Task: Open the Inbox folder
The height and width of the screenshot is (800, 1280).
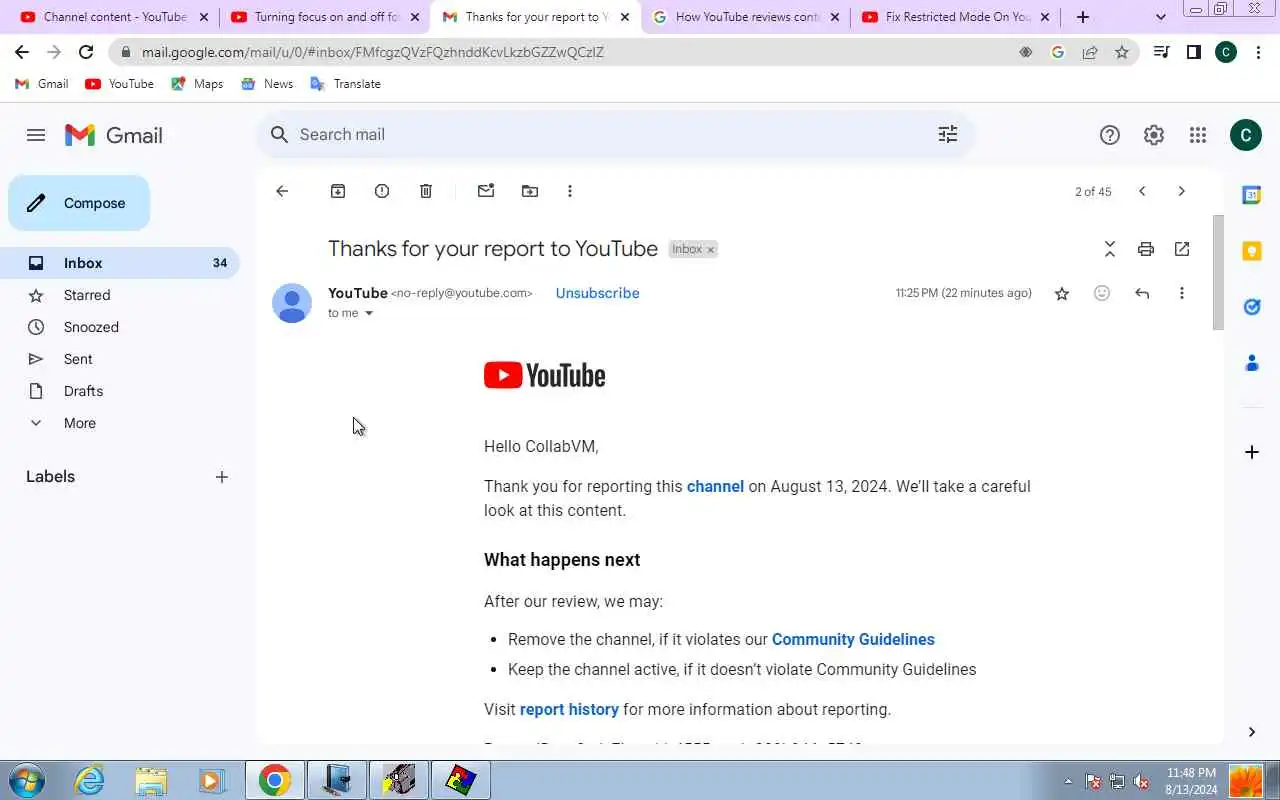Action: click(120, 263)
